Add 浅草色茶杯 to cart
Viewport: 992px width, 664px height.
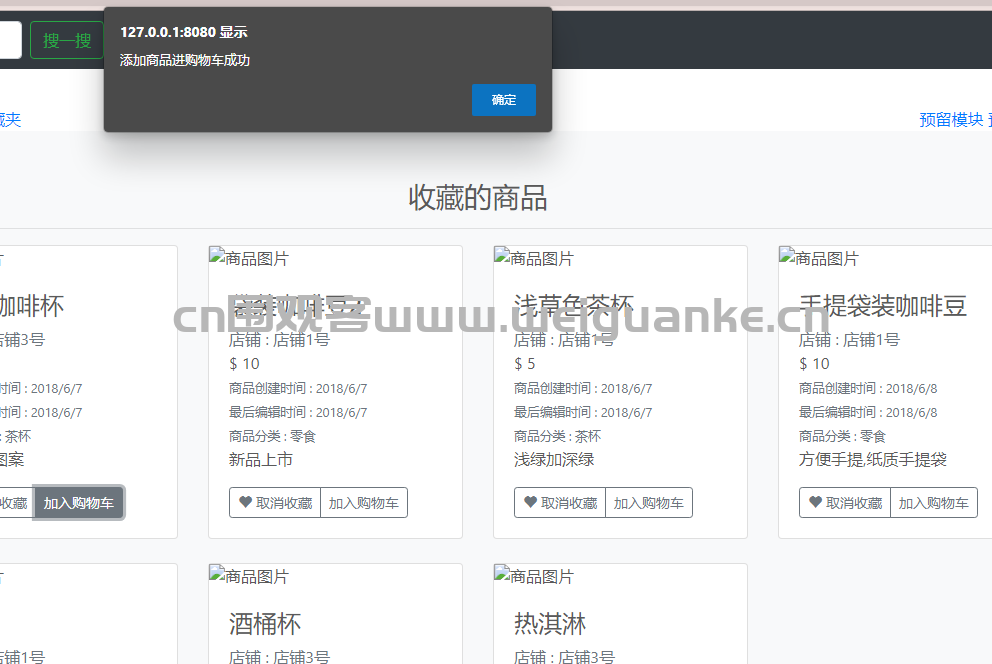(648, 503)
